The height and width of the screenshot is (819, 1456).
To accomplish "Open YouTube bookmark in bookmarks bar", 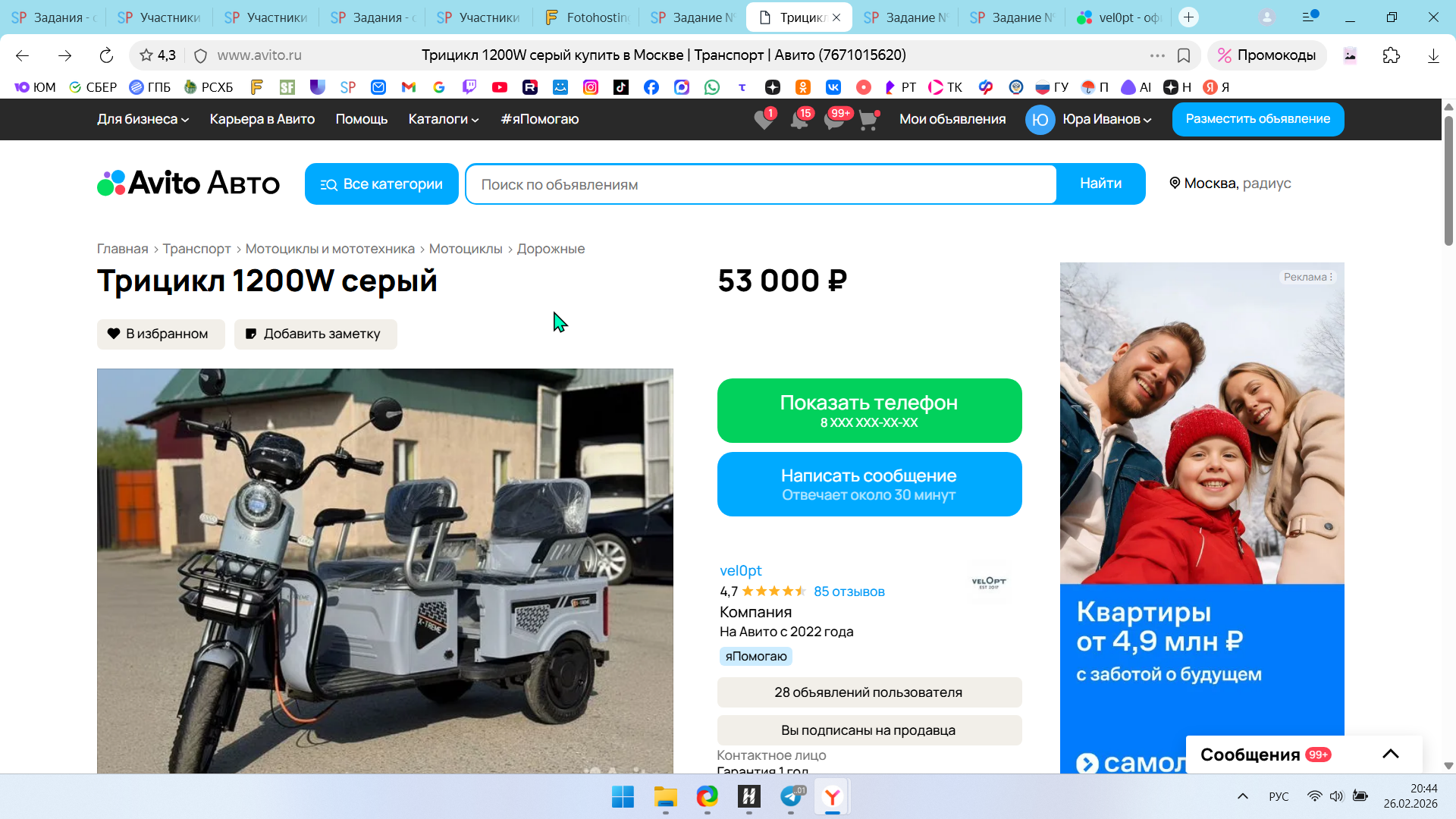I will [499, 87].
